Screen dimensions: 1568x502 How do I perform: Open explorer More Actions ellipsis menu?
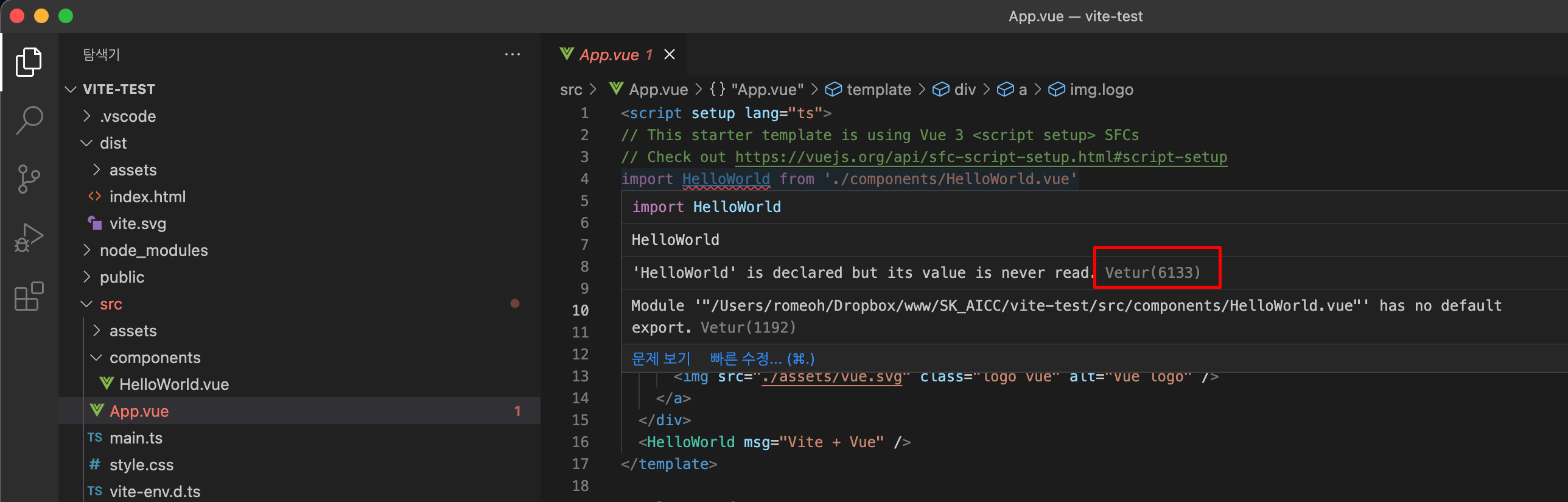[x=513, y=54]
